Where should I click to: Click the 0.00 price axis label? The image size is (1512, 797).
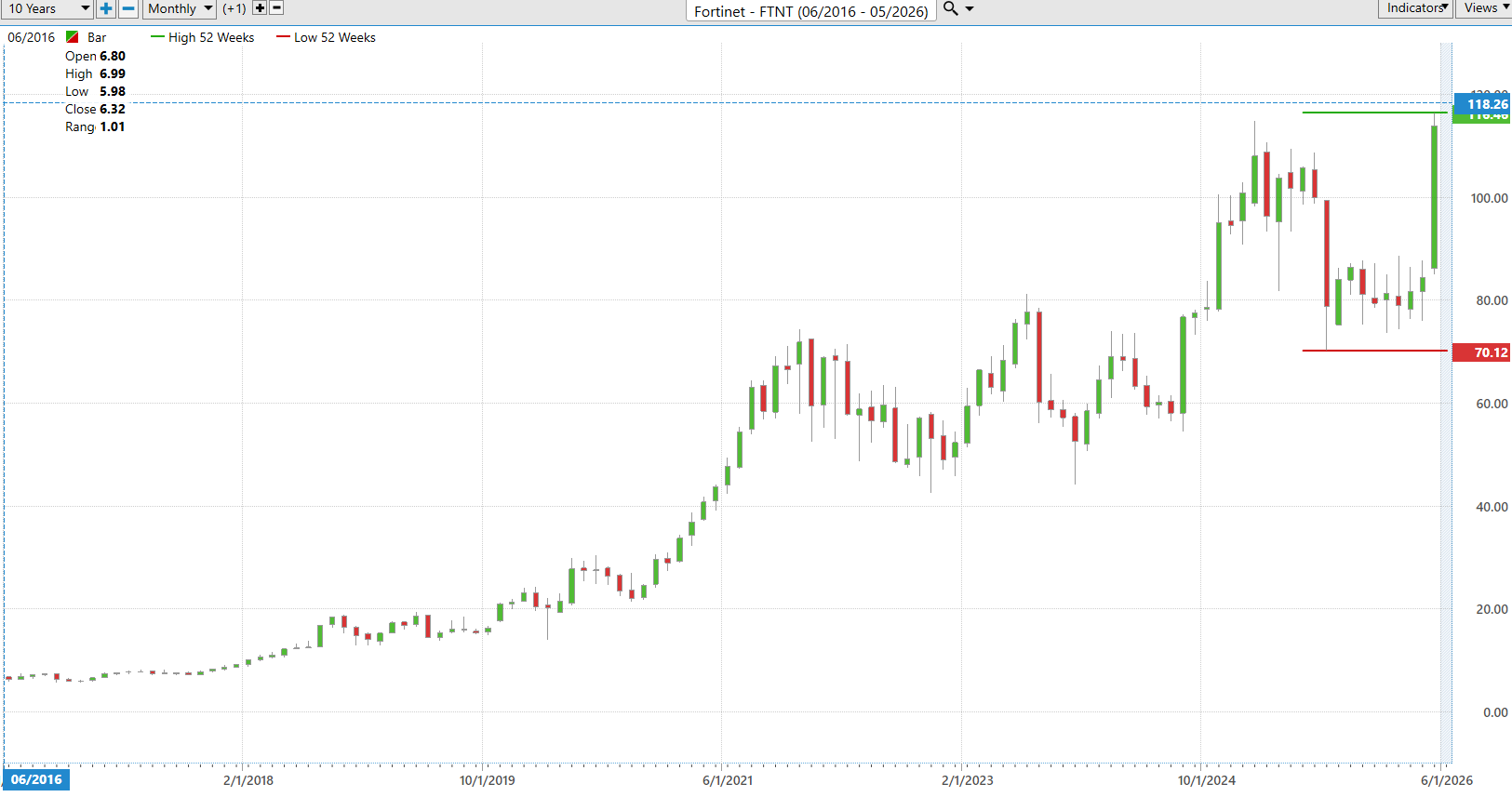[x=1495, y=712]
